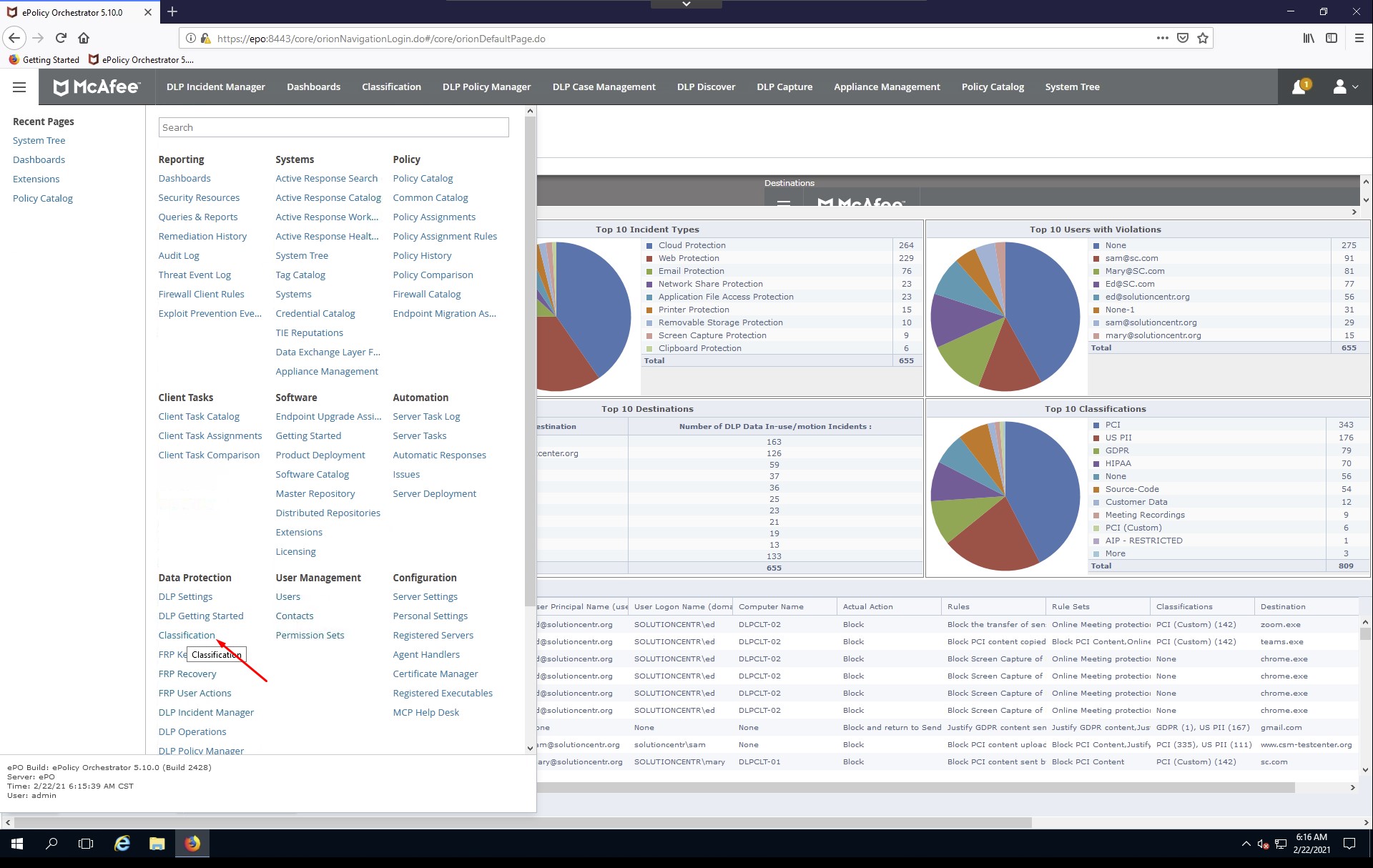Open Firefox library icon
The height and width of the screenshot is (868, 1373).
tap(1308, 38)
